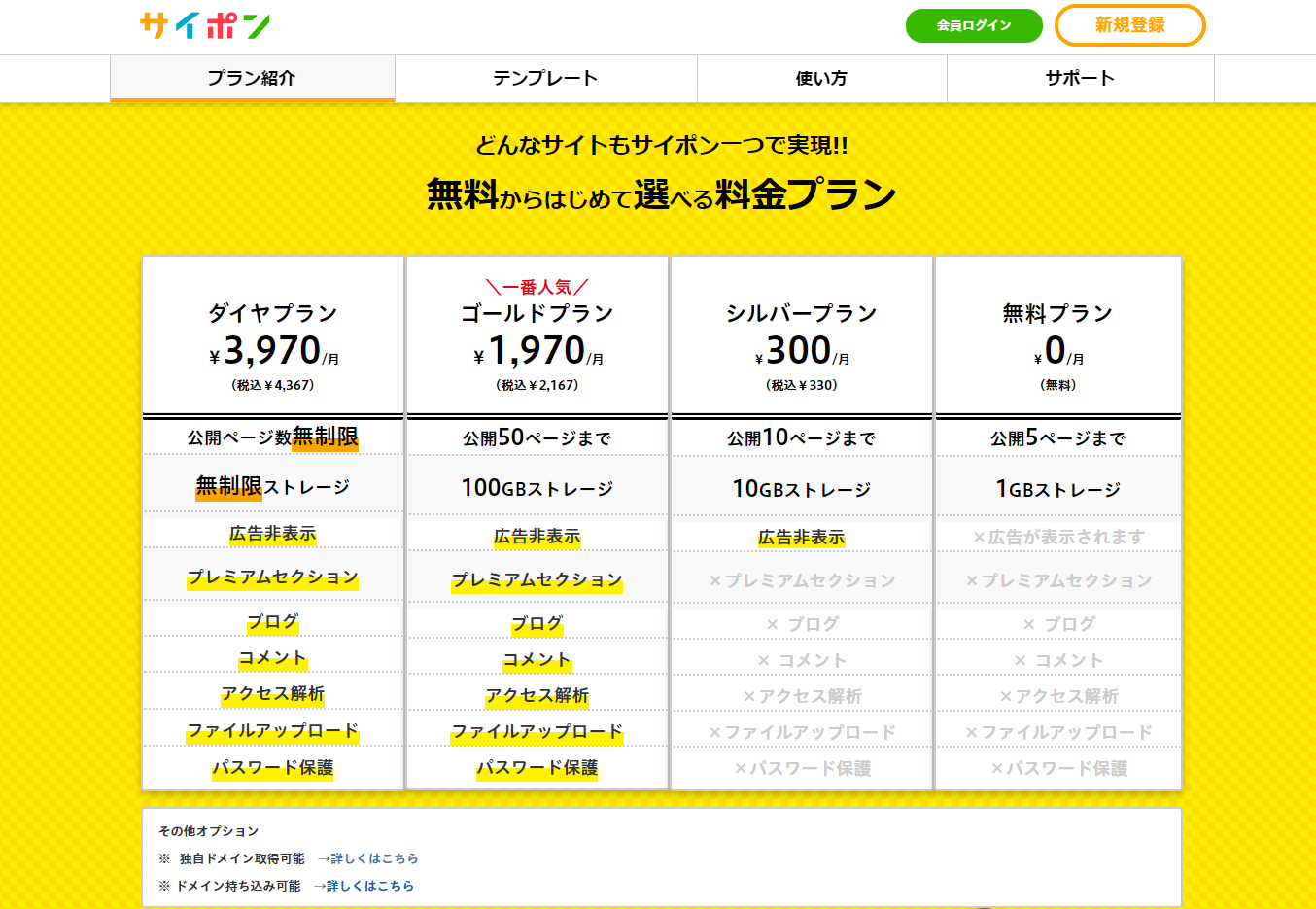Follow 詳しくはこちら link for 独自ドメイン取得
Image resolution: width=1316 pixels, height=909 pixels.
[x=374, y=858]
